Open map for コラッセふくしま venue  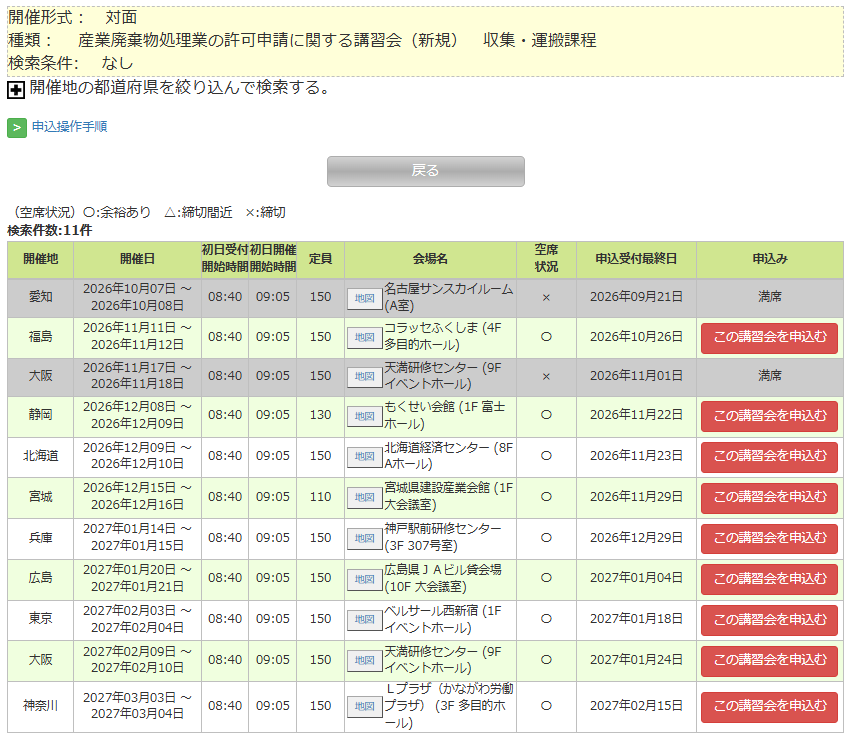point(364,338)
